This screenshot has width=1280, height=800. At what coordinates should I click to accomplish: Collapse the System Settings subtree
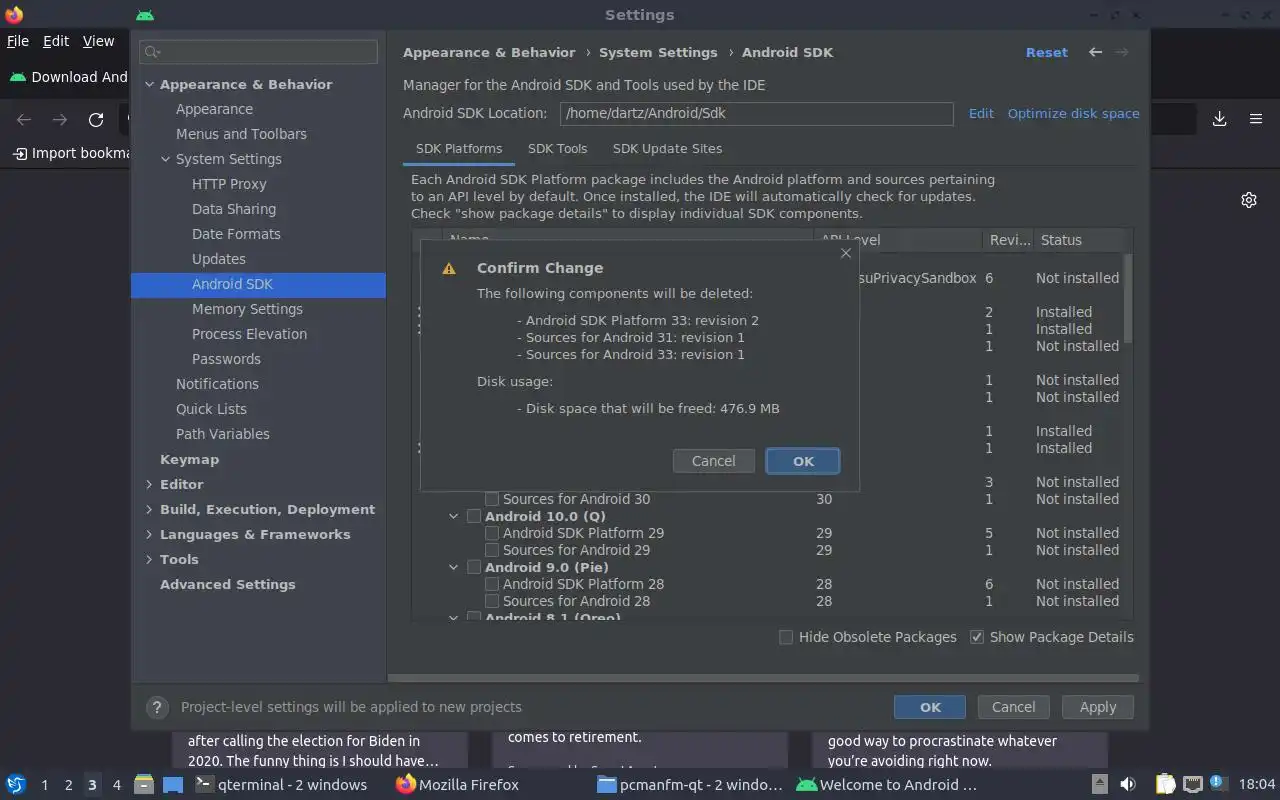point(166,159)
